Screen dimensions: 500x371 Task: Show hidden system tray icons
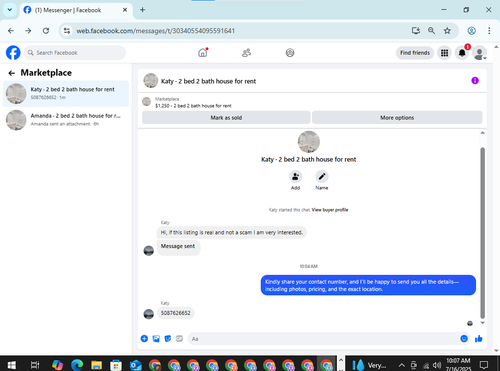click(402, 365)
